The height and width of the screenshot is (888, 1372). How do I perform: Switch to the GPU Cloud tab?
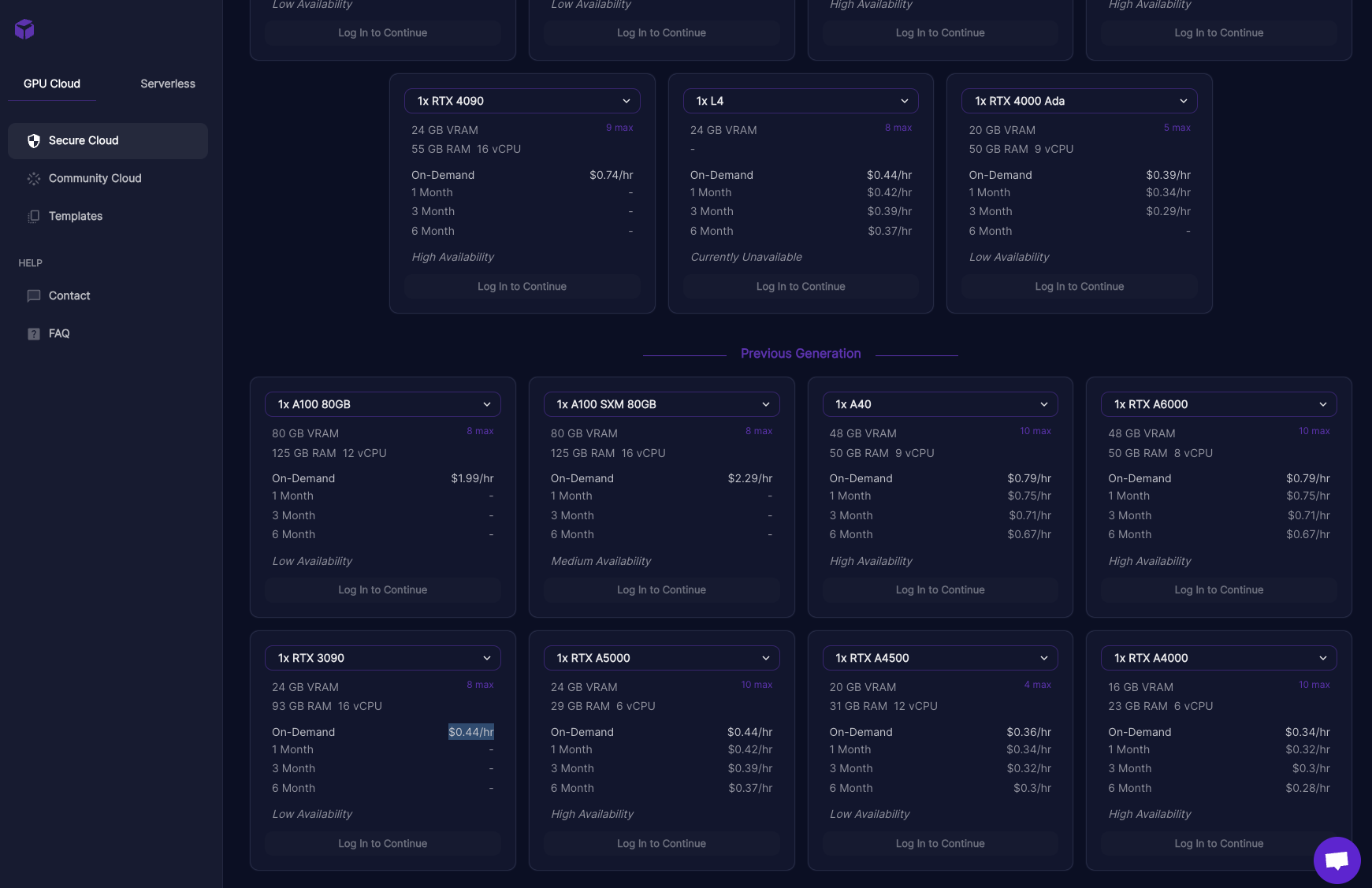(52, 84)
